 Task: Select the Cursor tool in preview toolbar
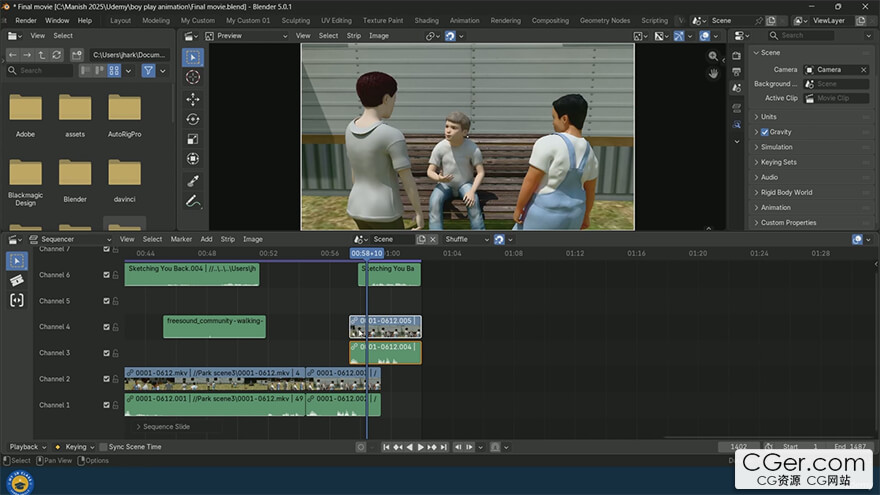coord(193,78)
